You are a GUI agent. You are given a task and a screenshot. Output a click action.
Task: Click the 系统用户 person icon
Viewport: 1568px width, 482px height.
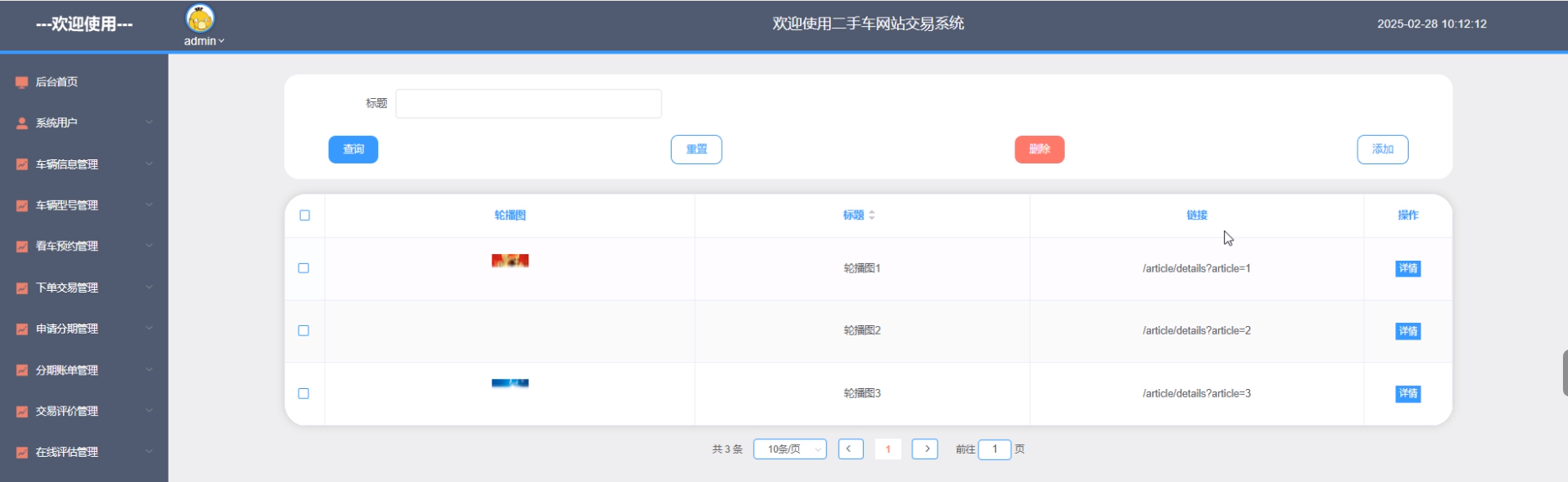[x=22, y=123]
